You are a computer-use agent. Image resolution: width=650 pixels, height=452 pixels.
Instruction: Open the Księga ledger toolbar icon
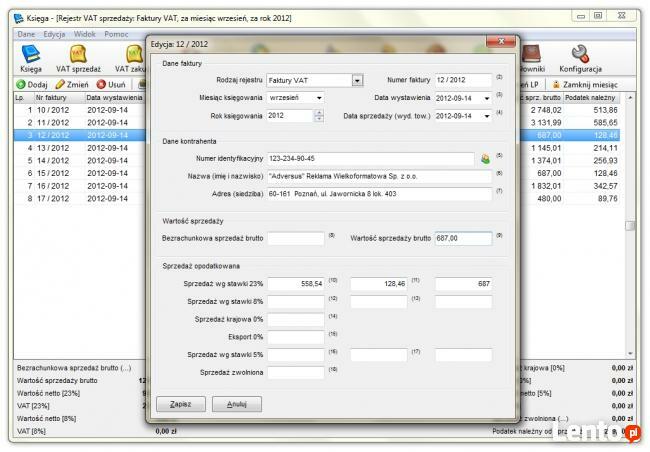click(31, 54)
